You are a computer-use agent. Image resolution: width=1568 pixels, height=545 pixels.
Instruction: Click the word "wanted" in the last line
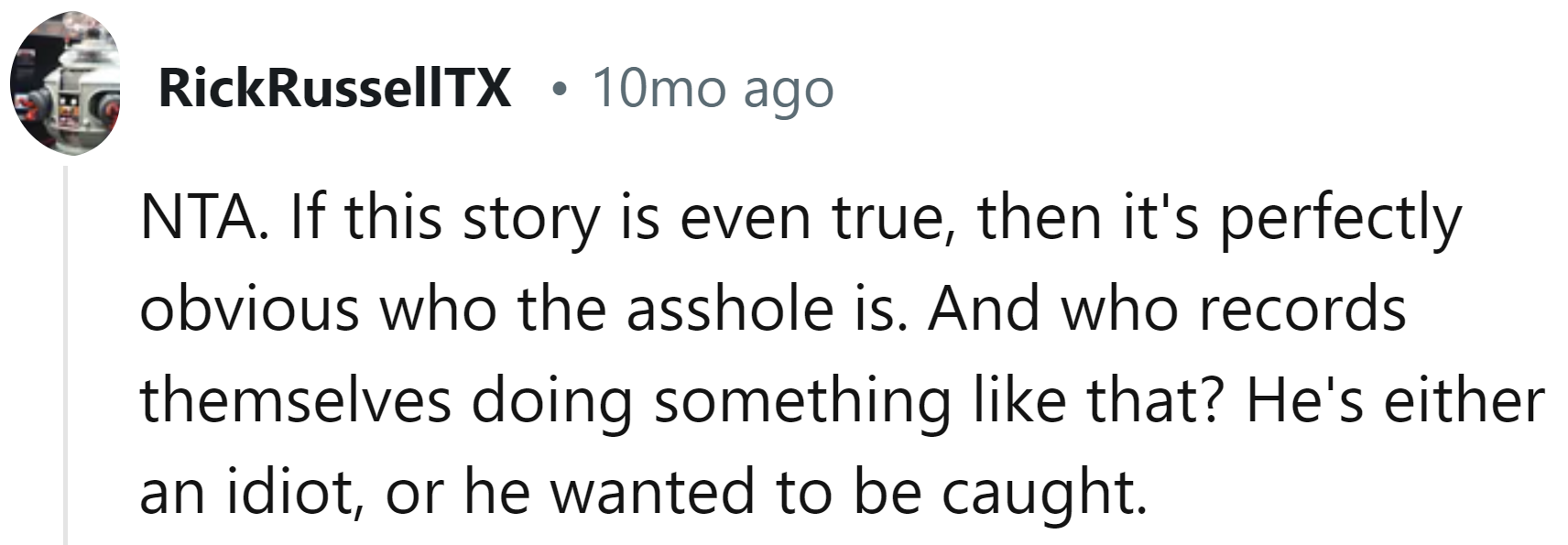point(653,492)
